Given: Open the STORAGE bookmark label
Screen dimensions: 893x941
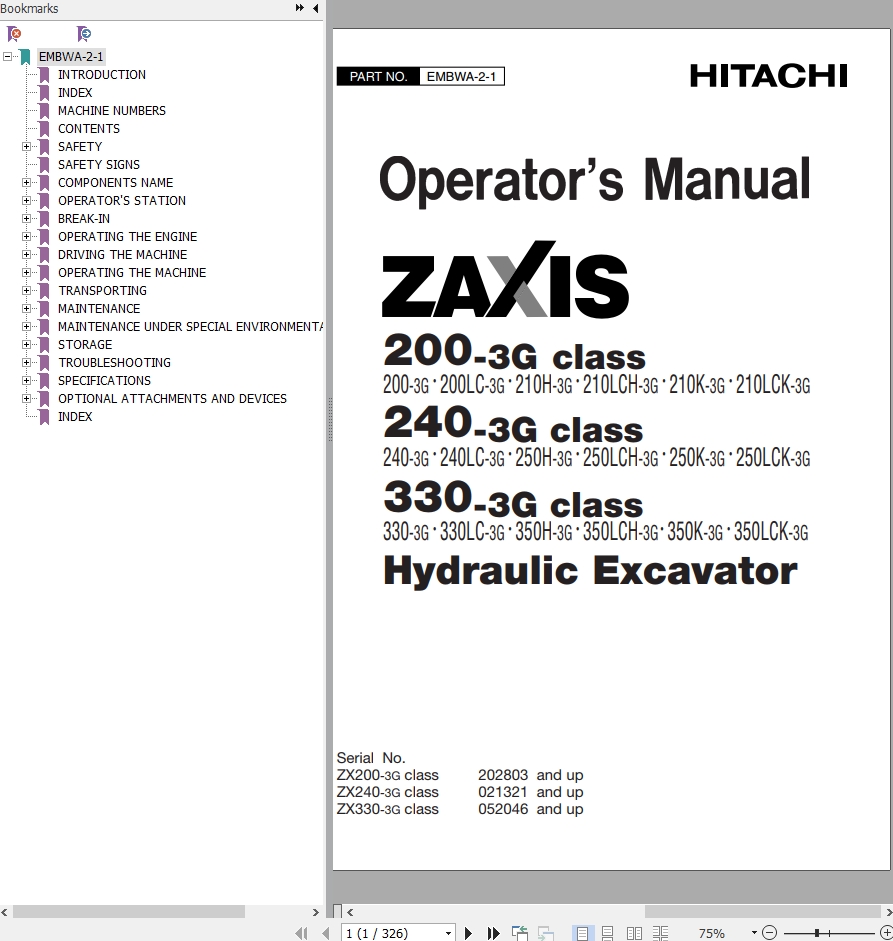Looking at the screenshot, I should tap(85, 344).
